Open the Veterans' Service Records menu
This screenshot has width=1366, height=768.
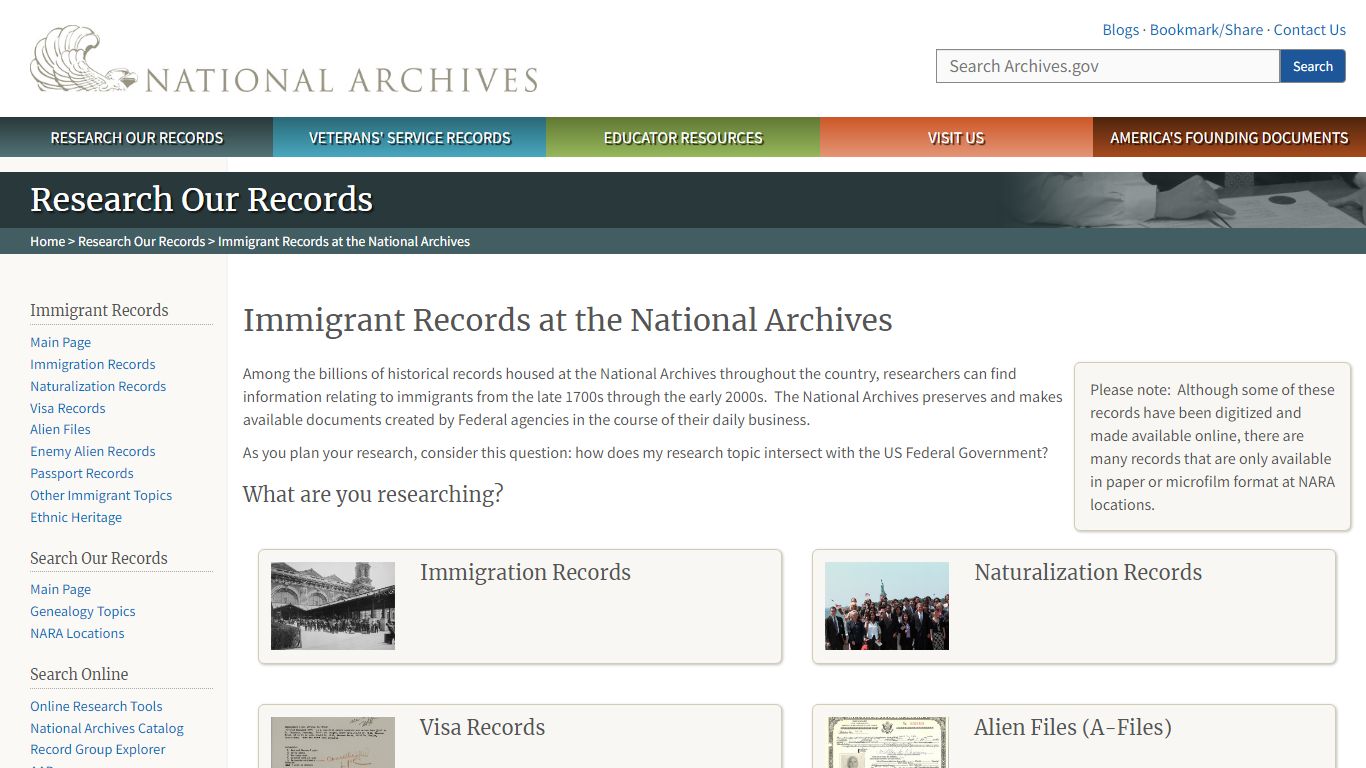pos(410,138)
